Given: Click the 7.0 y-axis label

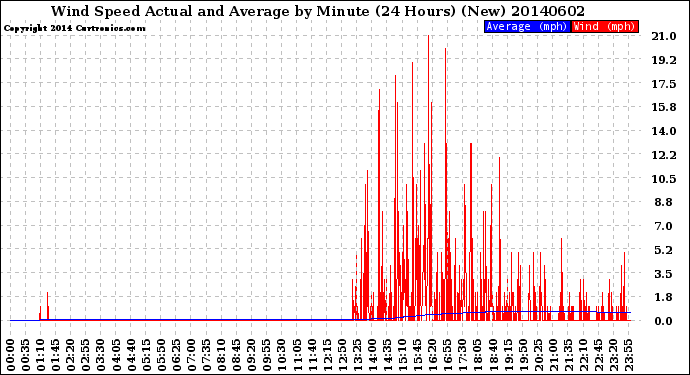Looking at the screenshot, I should click(x=664, y=226).
